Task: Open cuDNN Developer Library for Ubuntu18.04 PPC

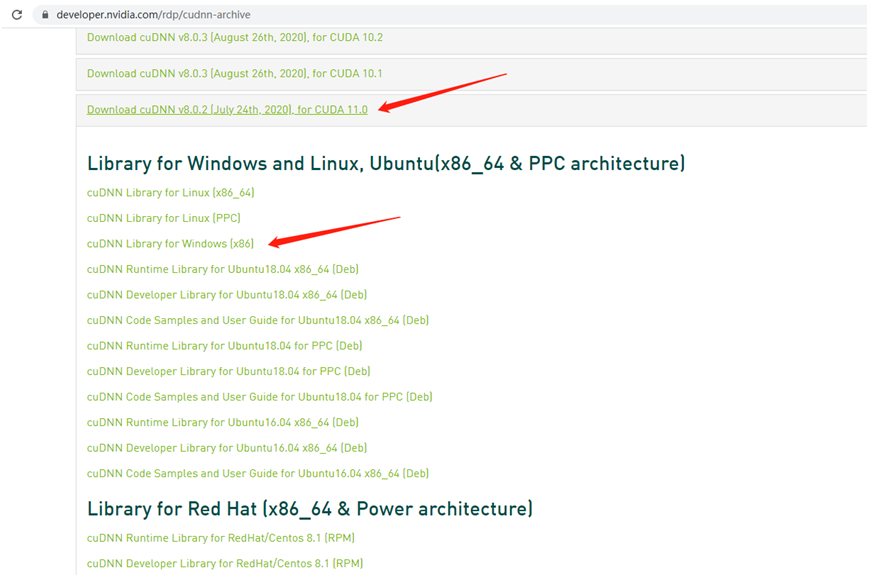Action: tap(229, 371)
